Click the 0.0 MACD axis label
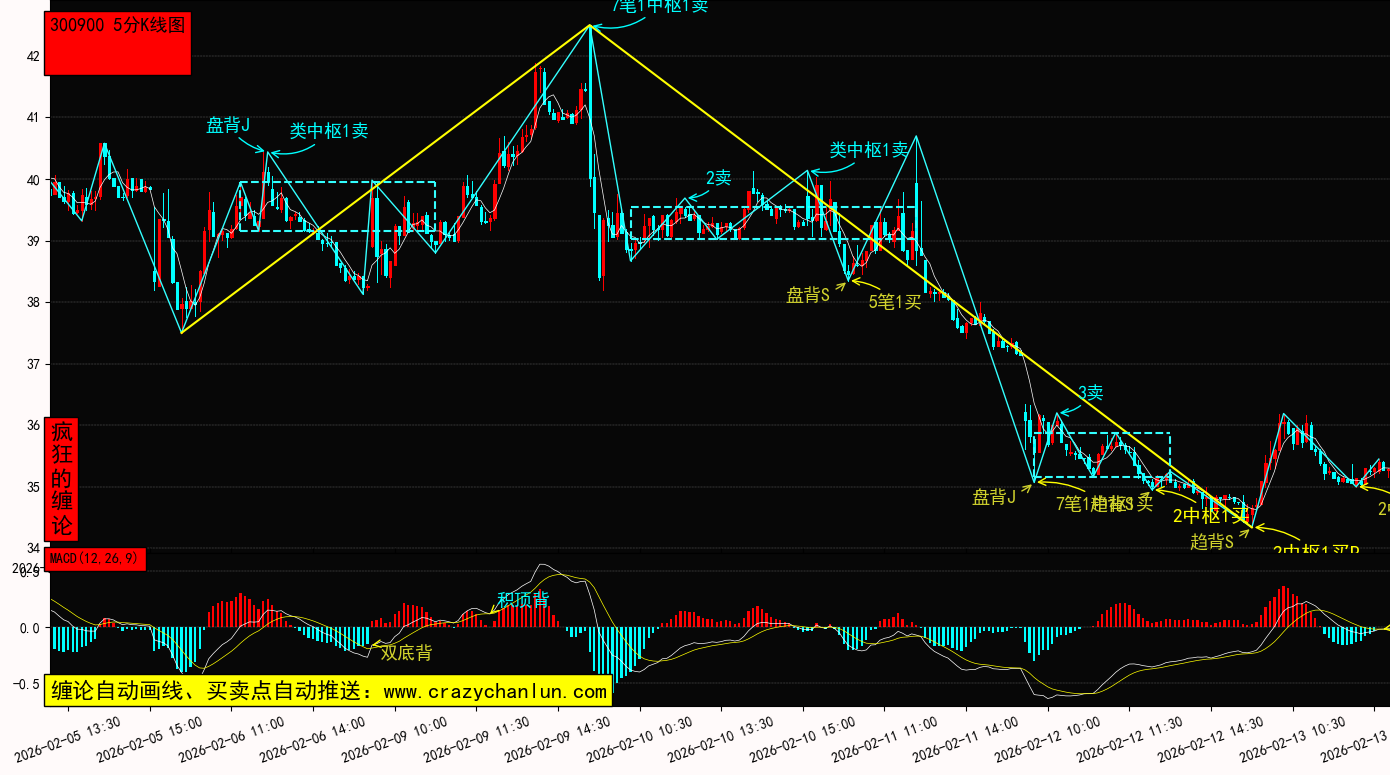 tap(28, 628)
